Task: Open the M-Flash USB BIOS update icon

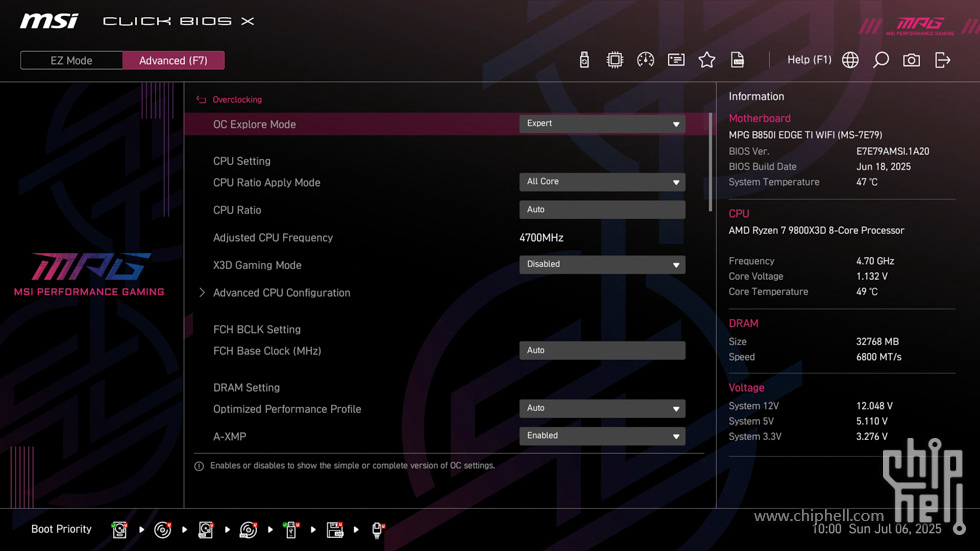Action: [584, 60]
